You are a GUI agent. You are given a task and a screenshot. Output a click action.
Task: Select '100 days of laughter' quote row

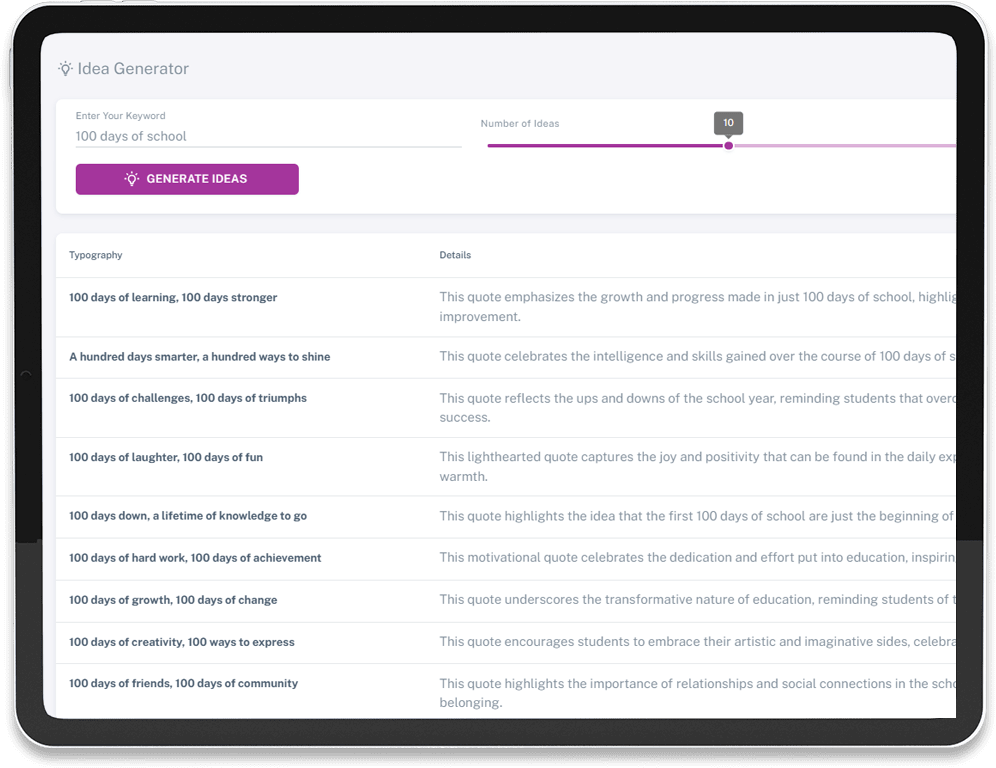pos(166,457)
